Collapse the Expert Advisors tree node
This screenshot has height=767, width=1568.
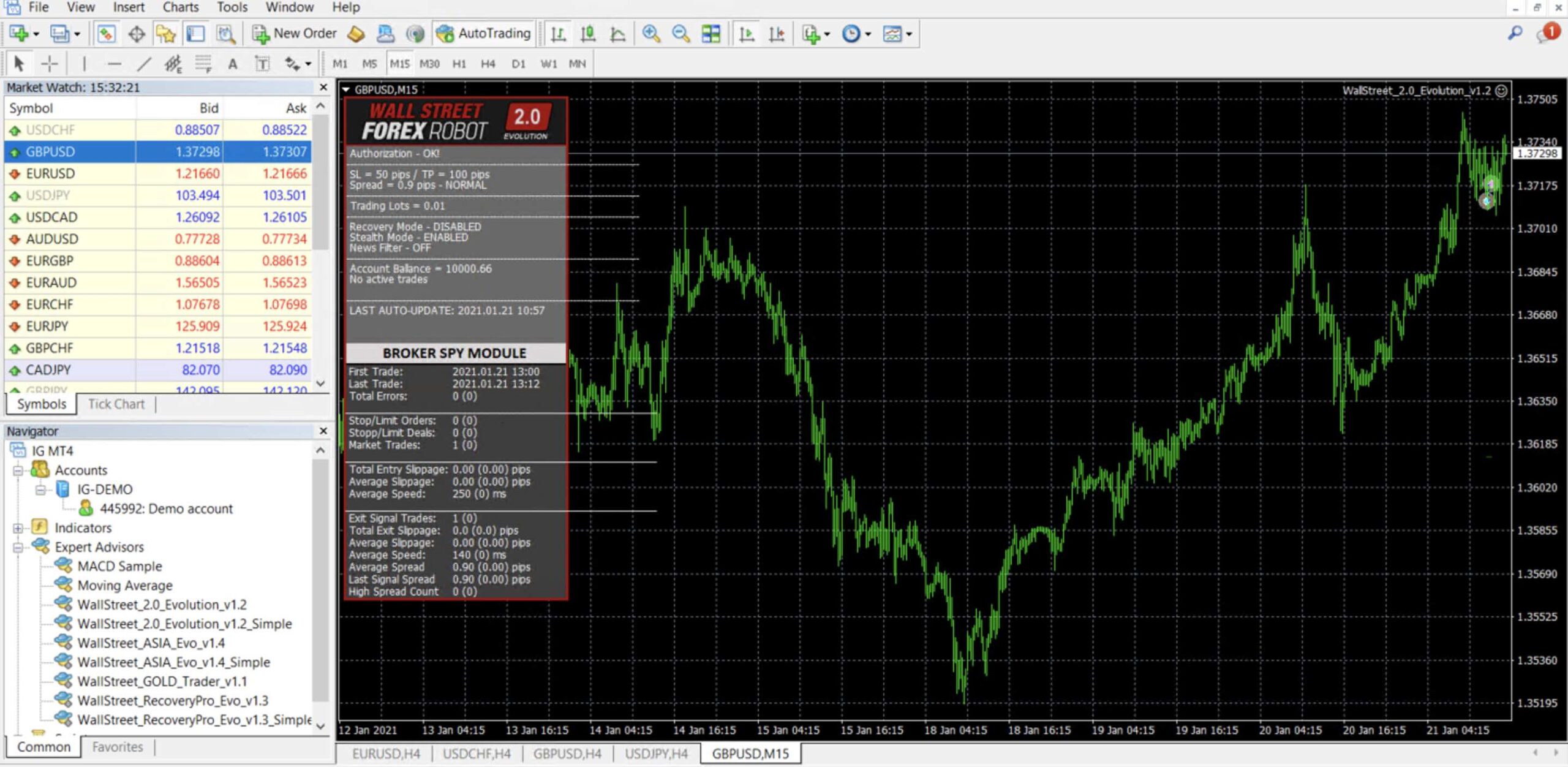[18, 547]
